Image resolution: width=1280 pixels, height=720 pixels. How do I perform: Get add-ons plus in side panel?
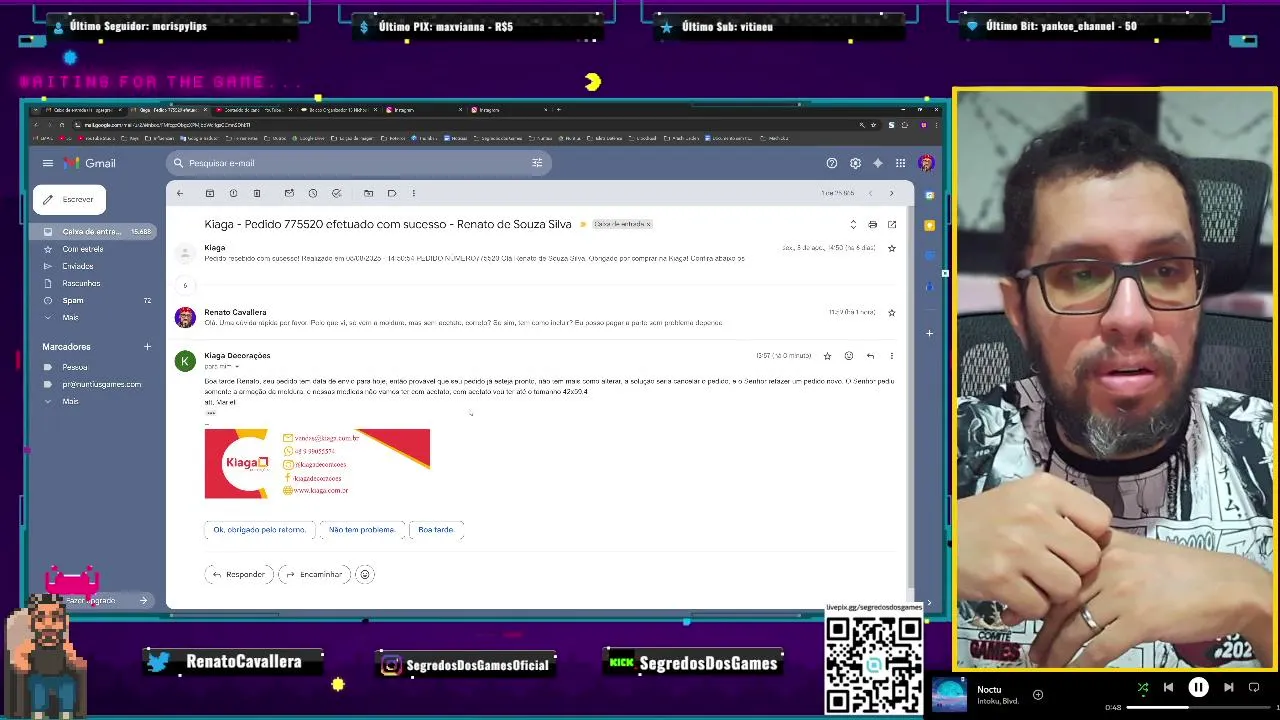point(929,333)
